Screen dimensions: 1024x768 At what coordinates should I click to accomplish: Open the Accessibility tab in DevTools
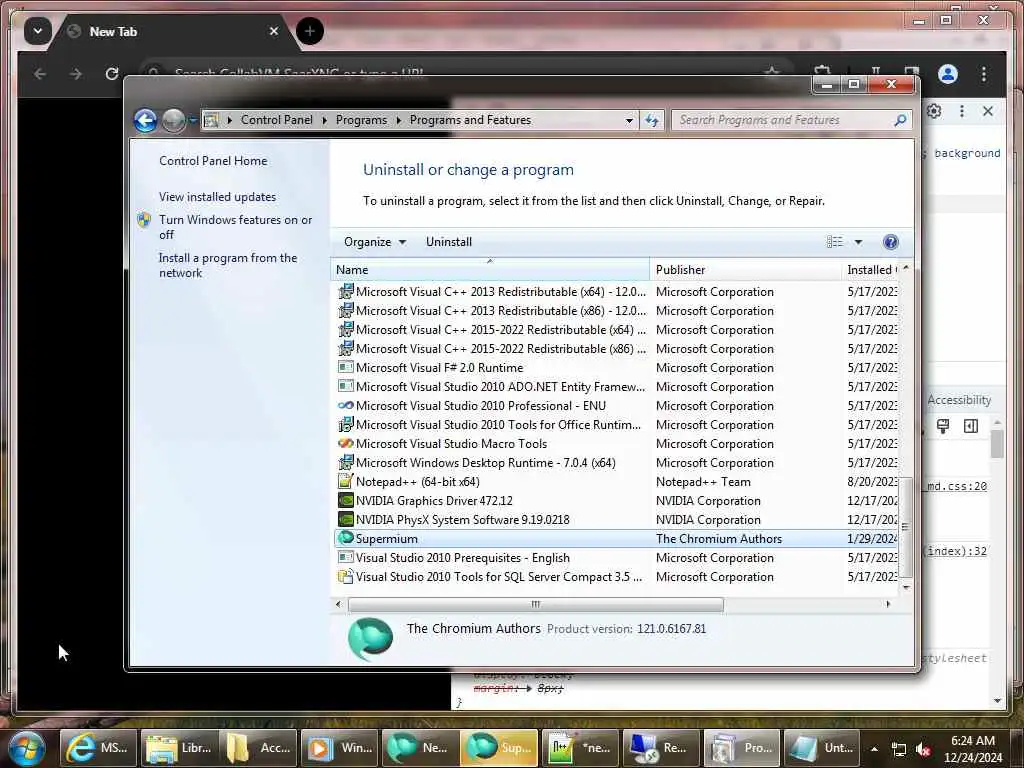959,400
